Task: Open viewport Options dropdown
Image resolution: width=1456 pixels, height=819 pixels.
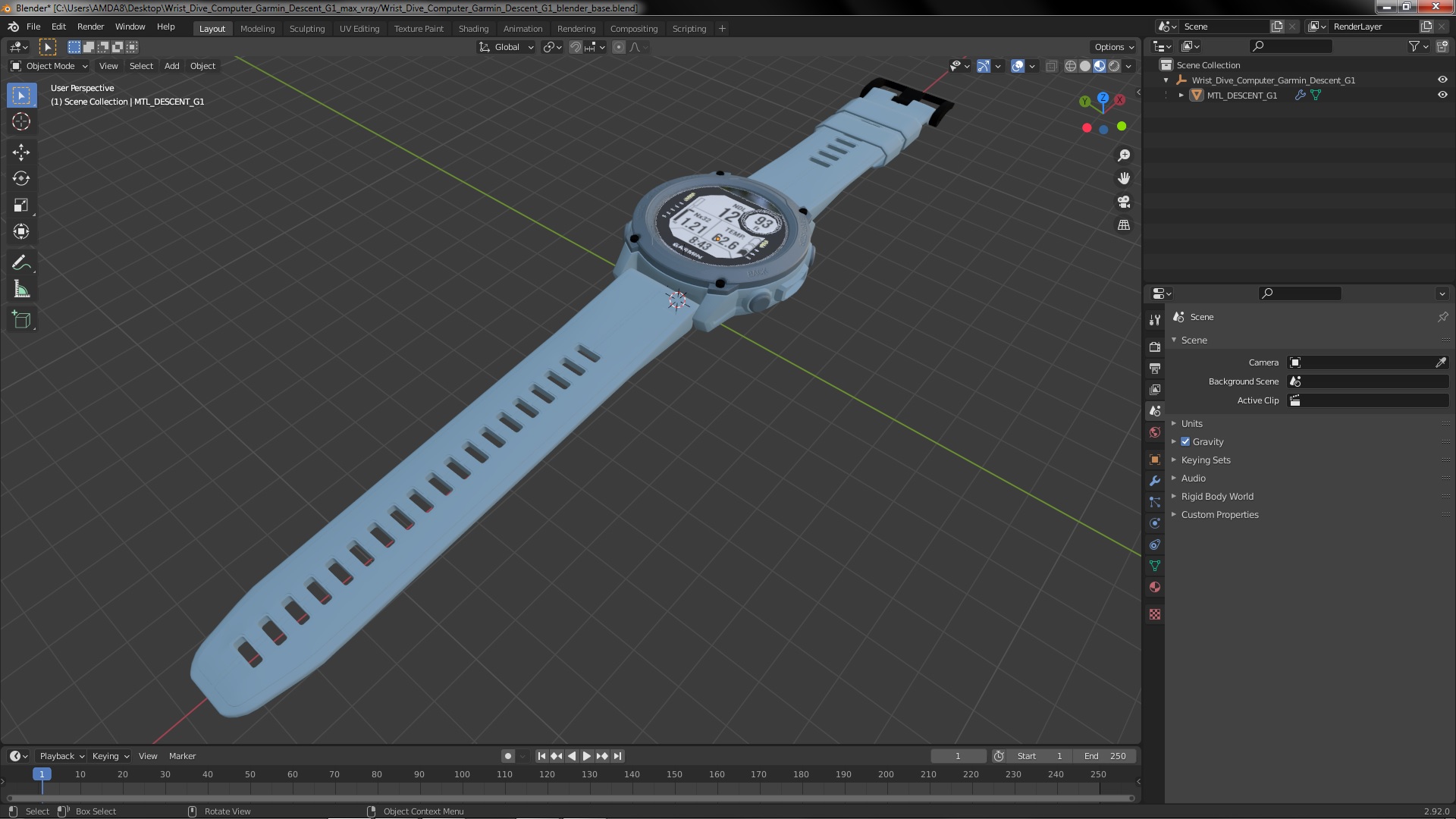Action: [x=1114, y=47]
